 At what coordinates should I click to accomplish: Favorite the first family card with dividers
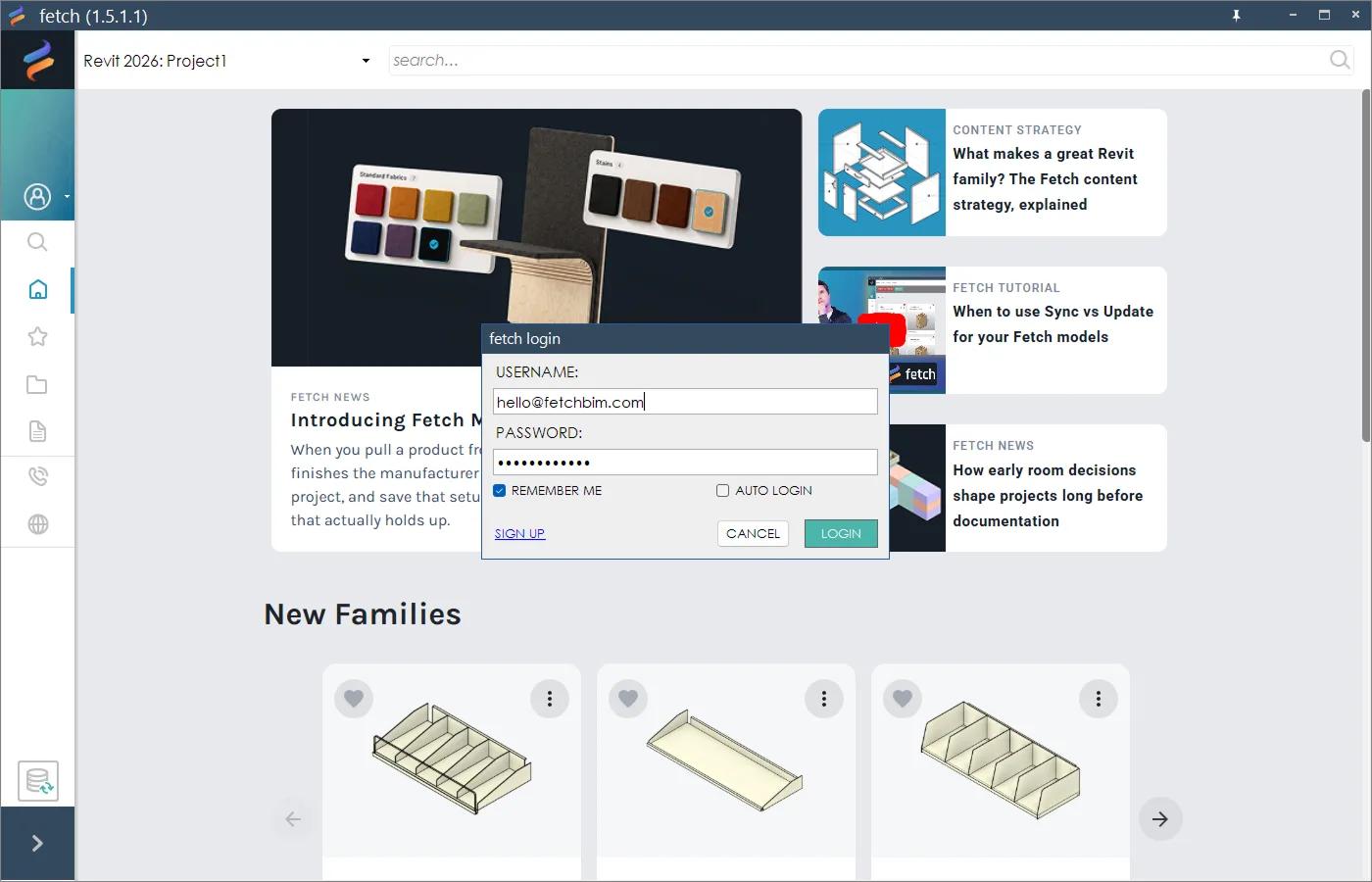coord(354,699)
